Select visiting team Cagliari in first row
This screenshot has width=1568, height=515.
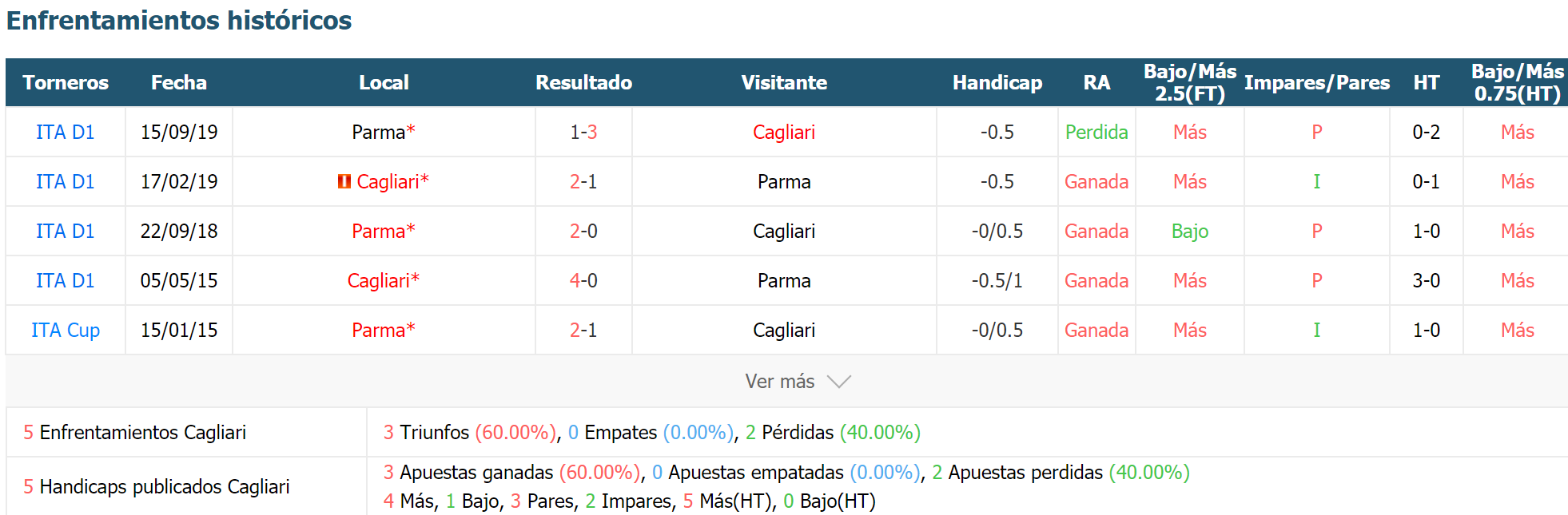tap(784, 132)
